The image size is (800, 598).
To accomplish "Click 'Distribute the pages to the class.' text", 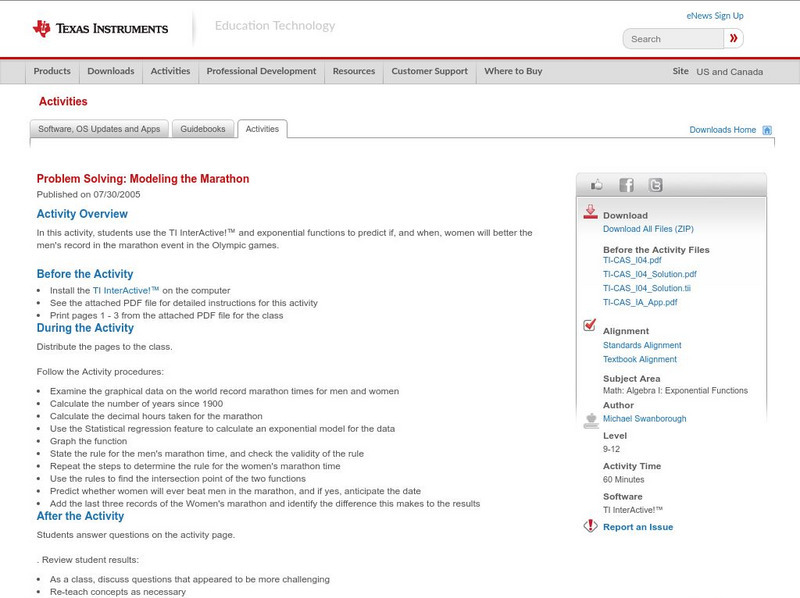I will coord(105,347).
